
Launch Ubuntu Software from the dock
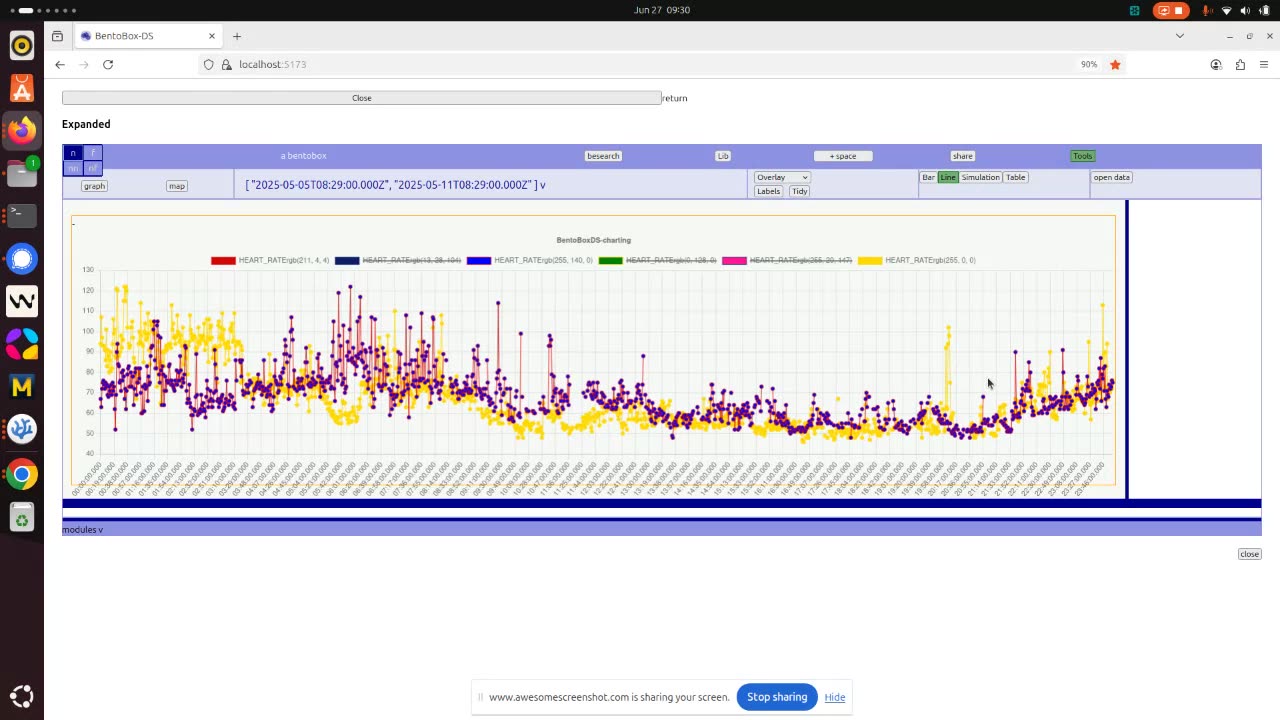(x=22, y=88)
